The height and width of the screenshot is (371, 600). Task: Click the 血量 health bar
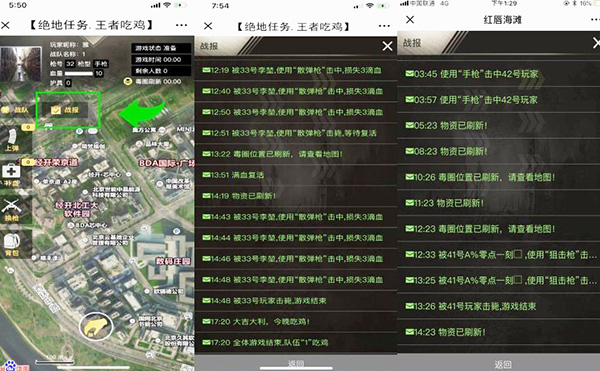tap(79, 73)
